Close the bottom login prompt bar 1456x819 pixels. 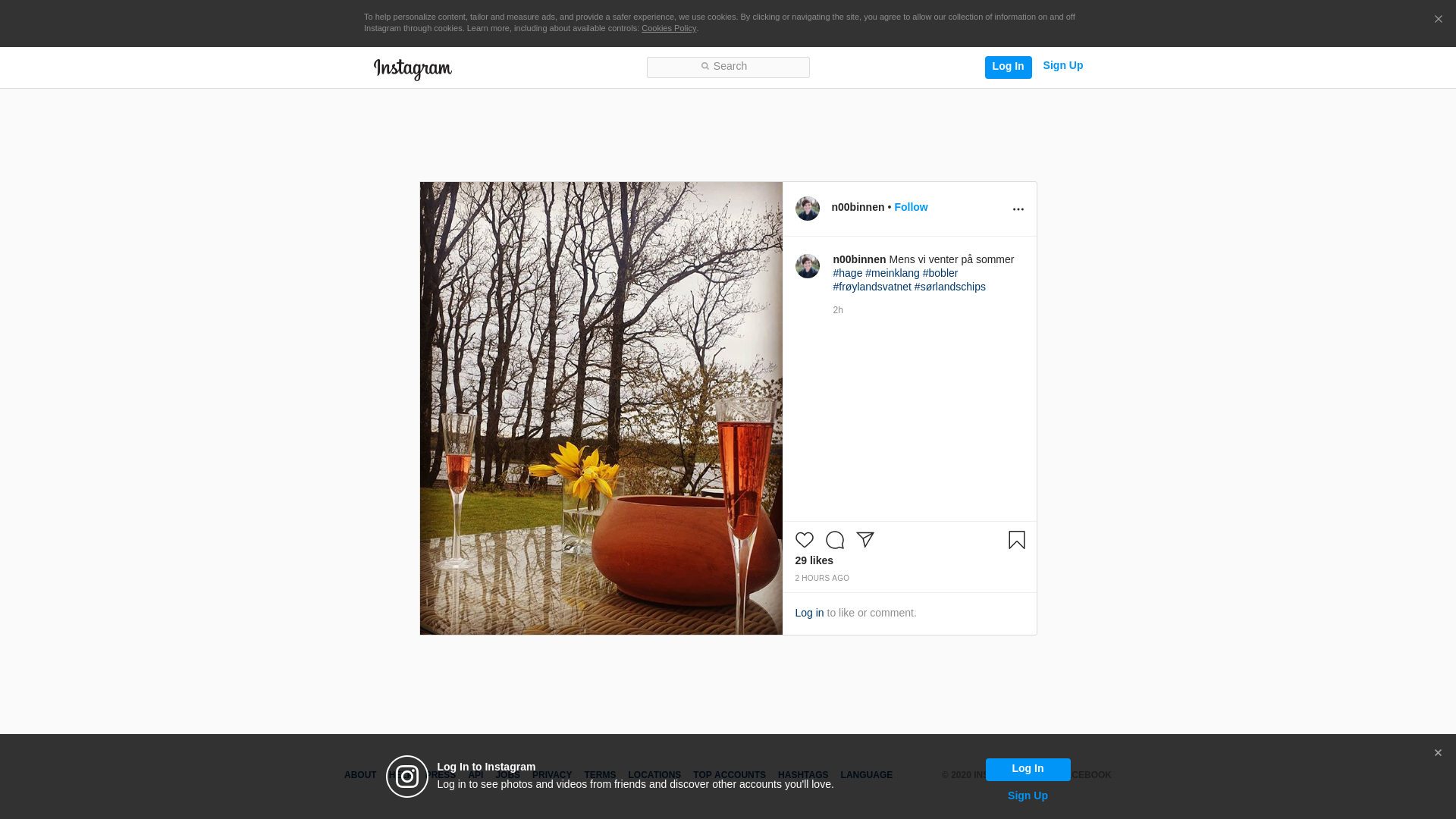pyautogui.click(x=1437, y=753)
